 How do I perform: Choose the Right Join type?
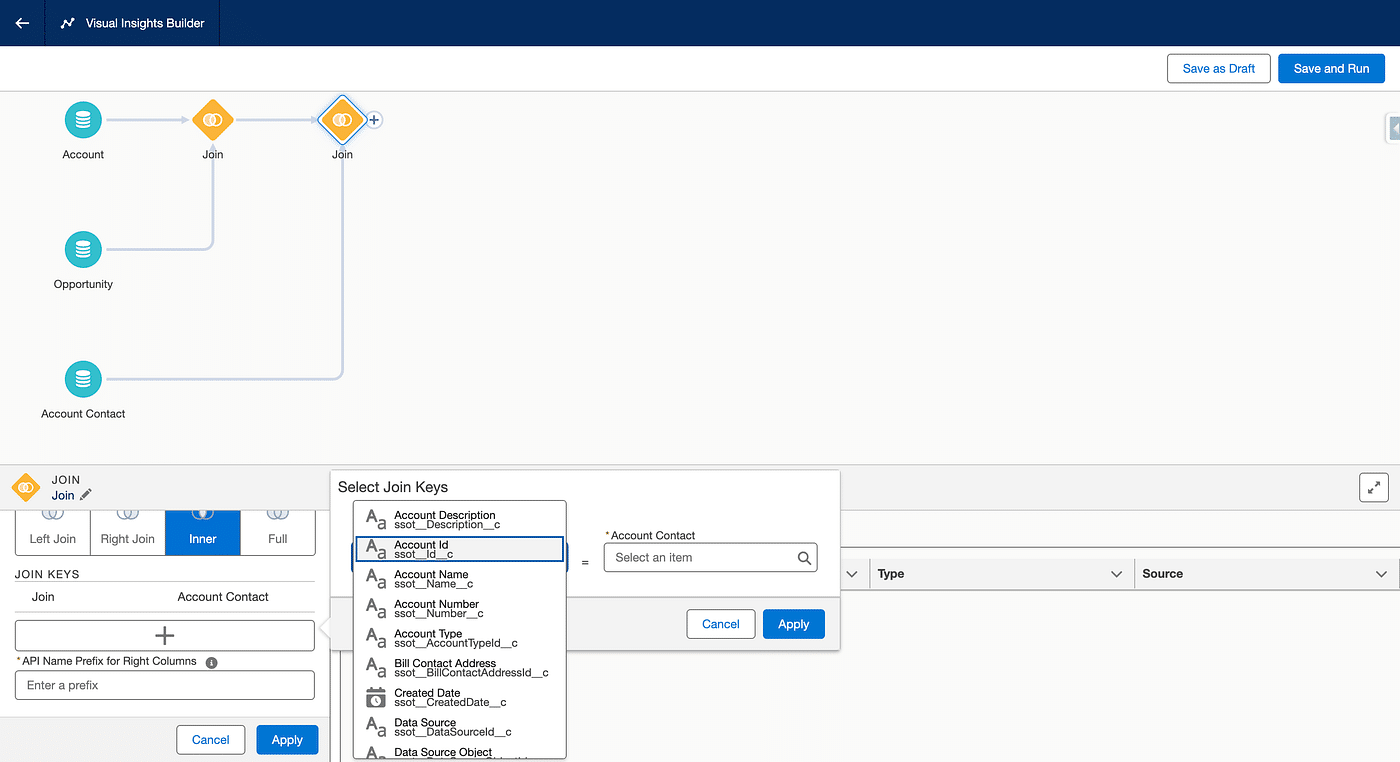click(128, 532)
